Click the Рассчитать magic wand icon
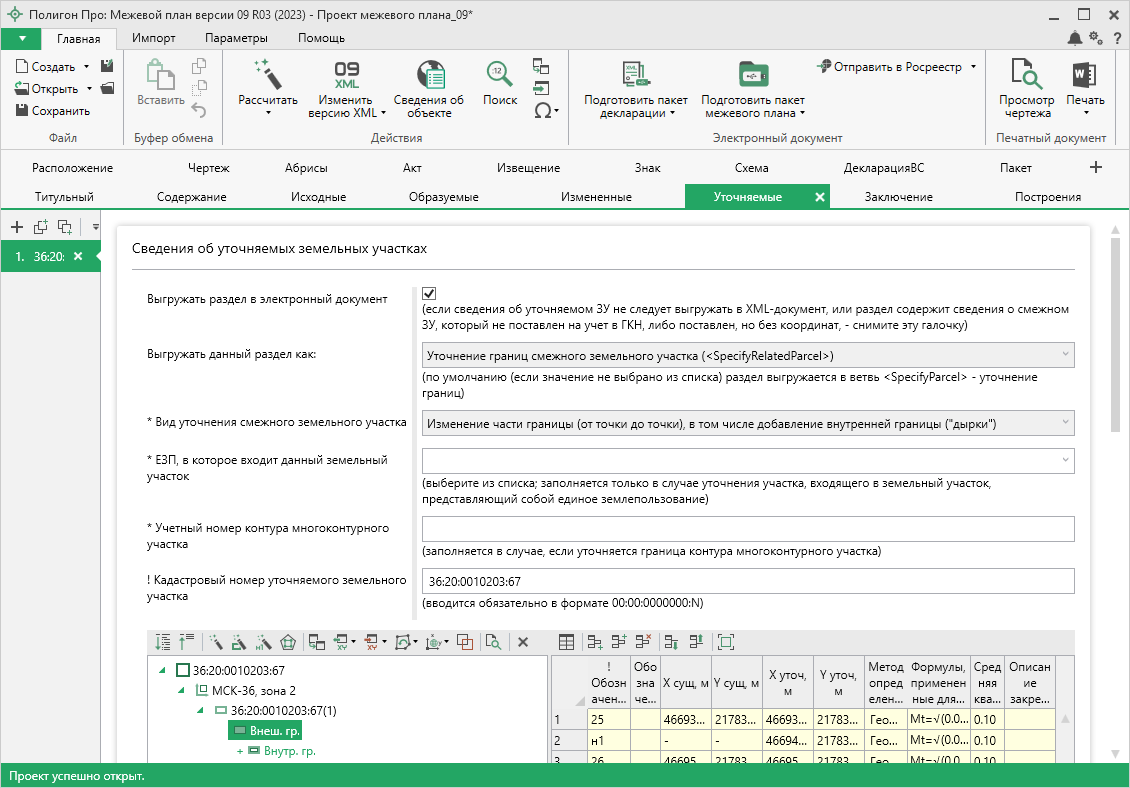1130x788 pixels. (267, 76)
